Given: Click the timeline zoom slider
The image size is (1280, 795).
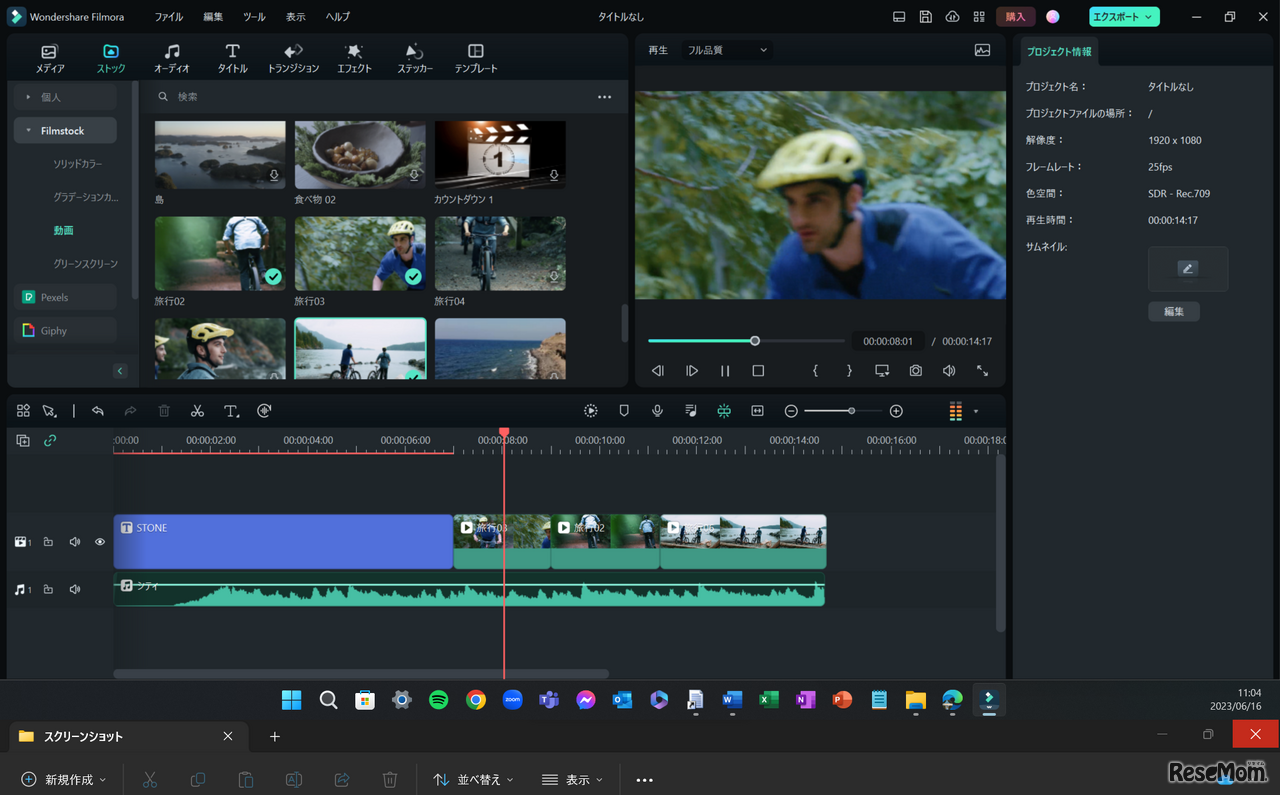Looking at the screenshot, I should [843, 411].
